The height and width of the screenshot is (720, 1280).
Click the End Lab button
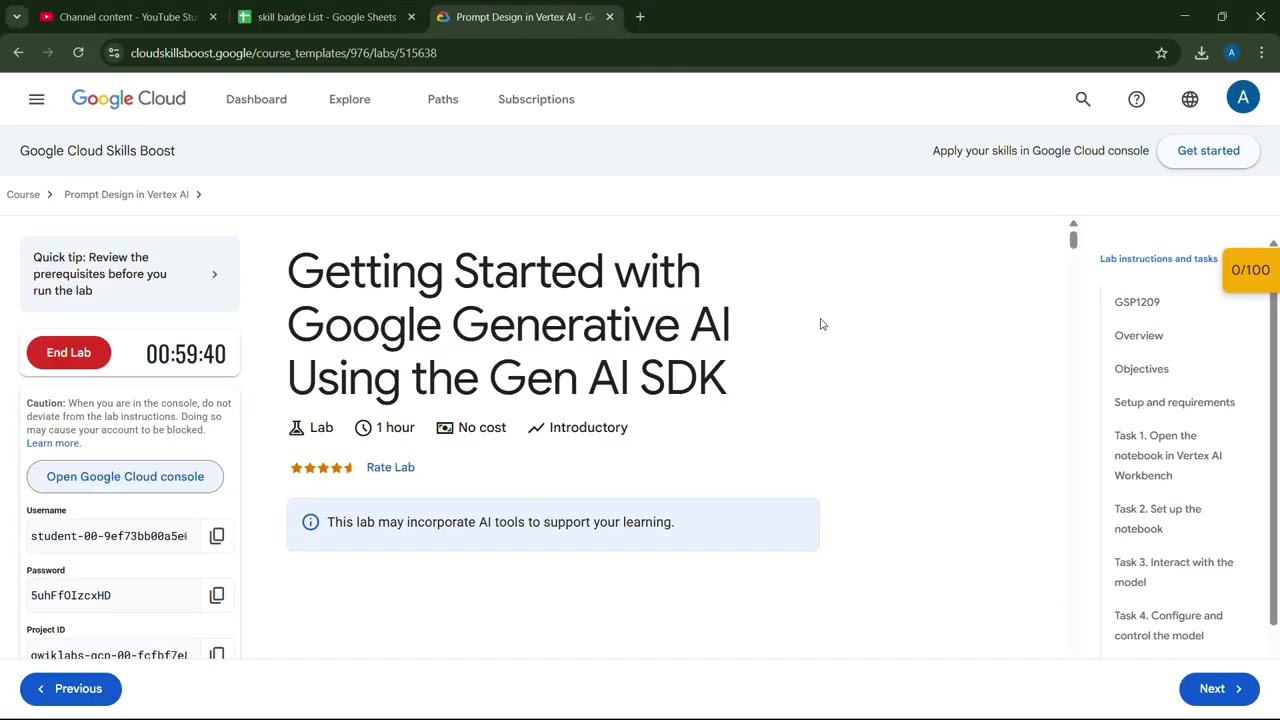(x=69, y=353)
